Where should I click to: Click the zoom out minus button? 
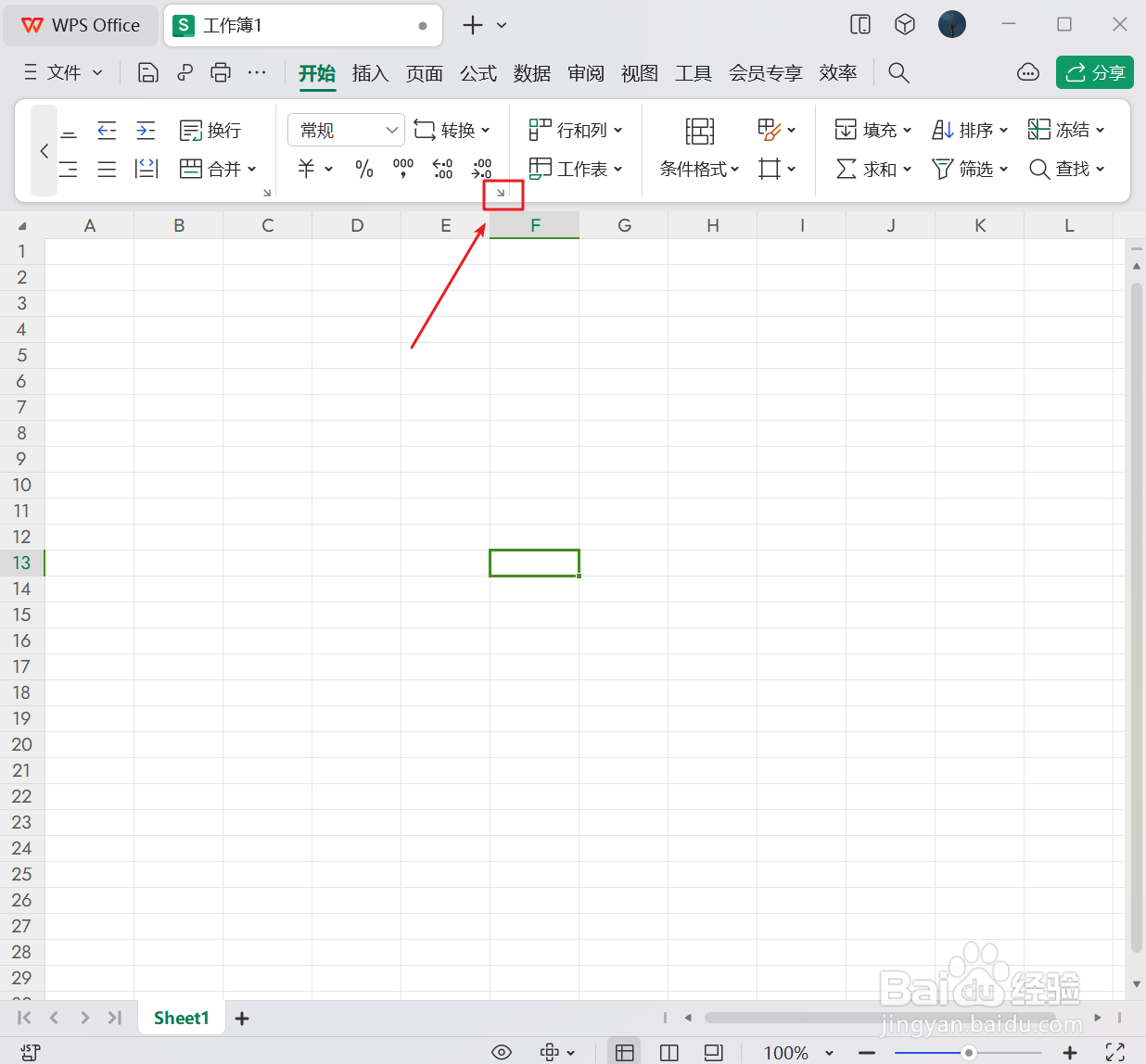coord(867,1052)
